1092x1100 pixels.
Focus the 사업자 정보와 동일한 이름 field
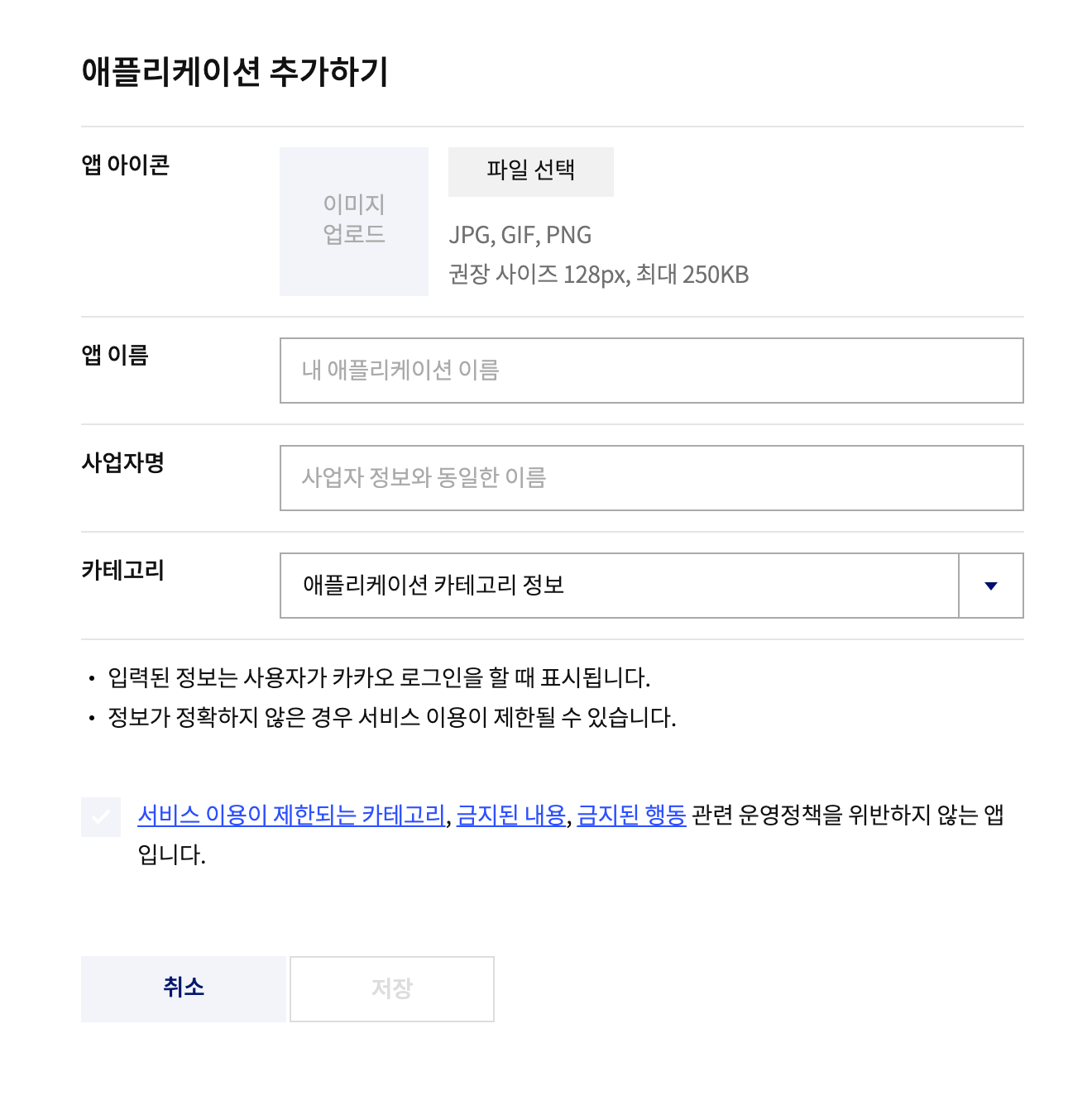pyautogui.click(x=652, y=478)
